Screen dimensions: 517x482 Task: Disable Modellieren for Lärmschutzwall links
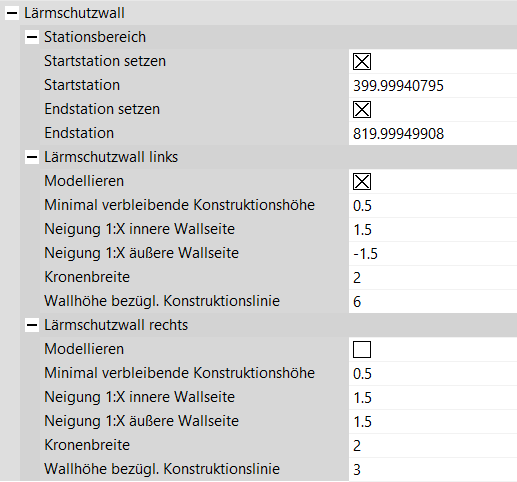pyautogui.click(x=362, y=182)
